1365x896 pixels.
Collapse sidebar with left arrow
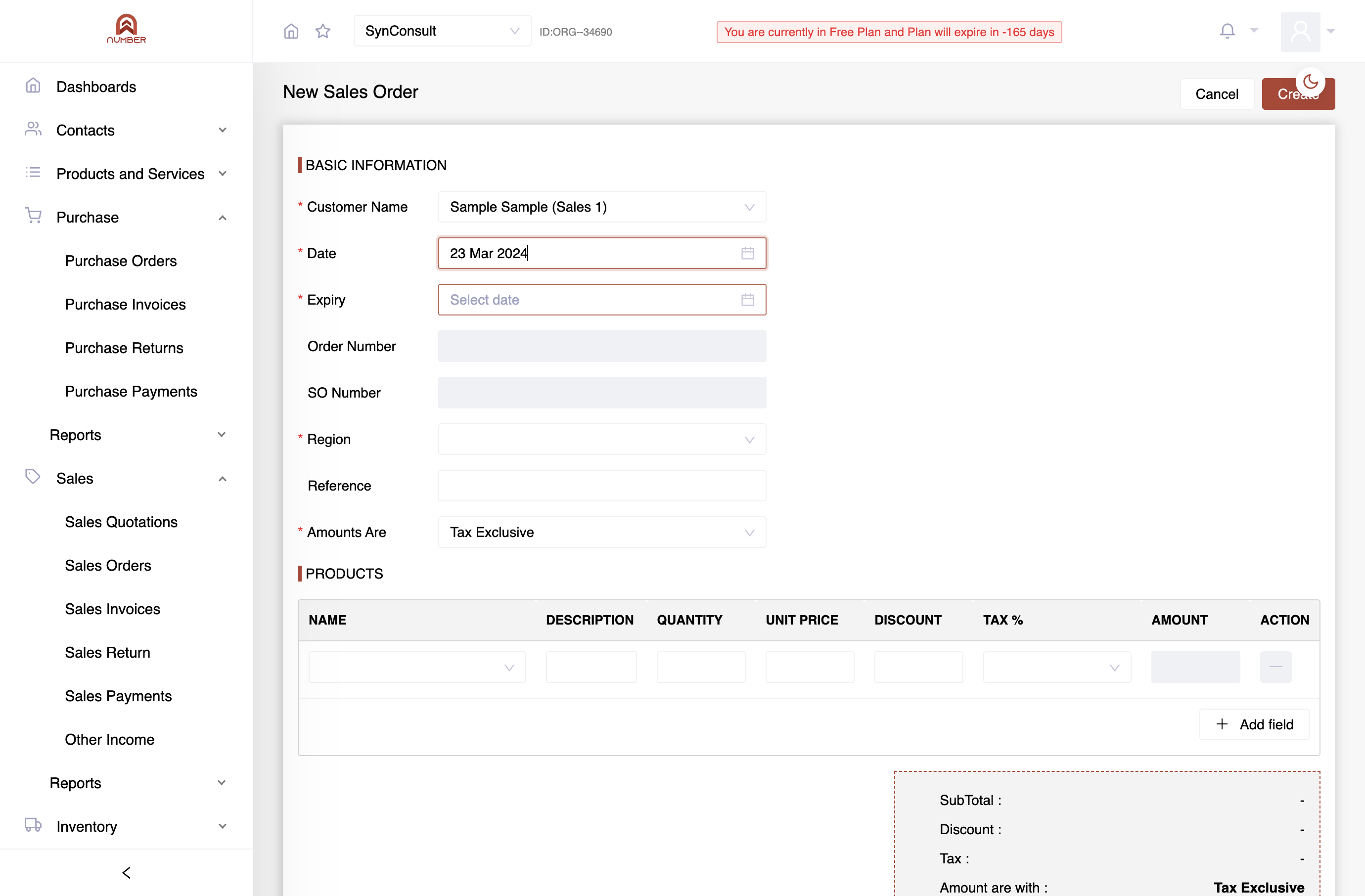pyautogui.click(x=126, y=872)
